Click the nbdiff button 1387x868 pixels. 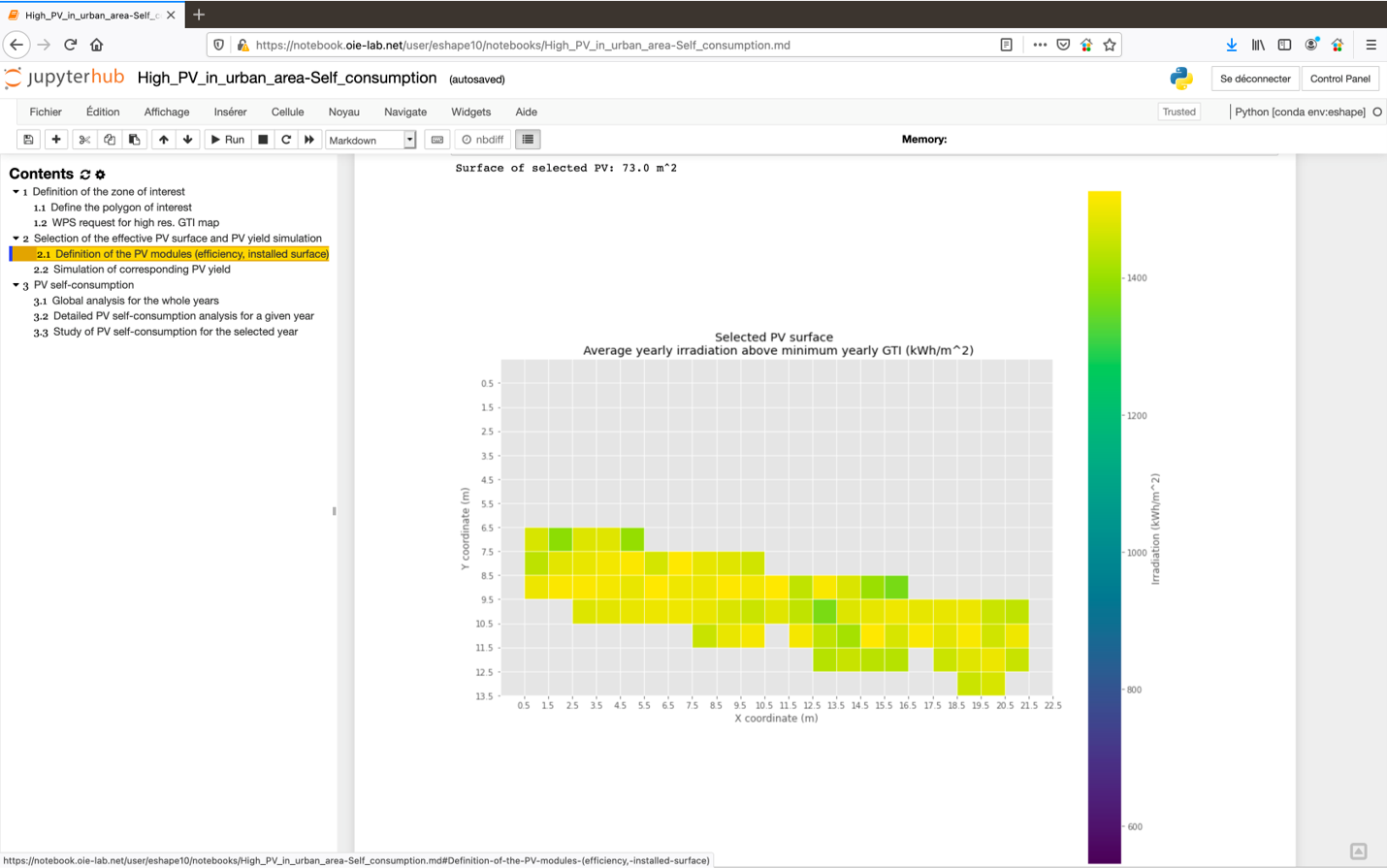[x=482, y=139]
